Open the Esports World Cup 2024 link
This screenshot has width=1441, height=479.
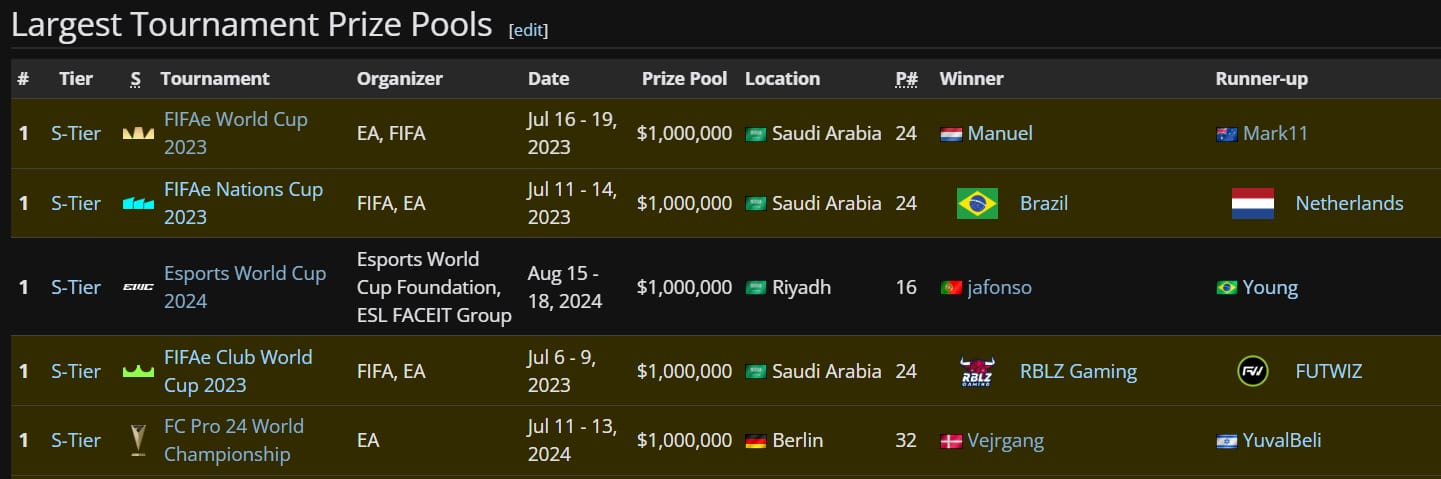245,287
